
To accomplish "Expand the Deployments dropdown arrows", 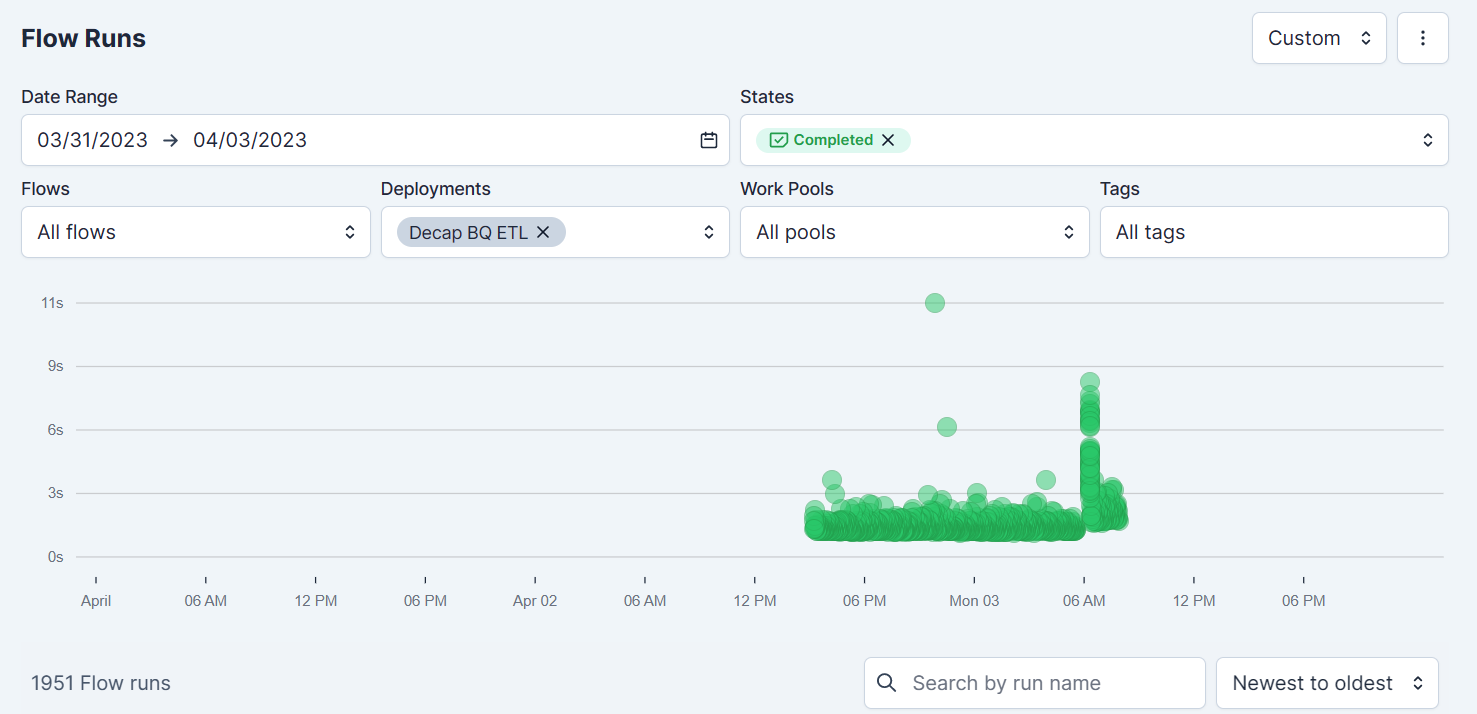I will 709,232.
